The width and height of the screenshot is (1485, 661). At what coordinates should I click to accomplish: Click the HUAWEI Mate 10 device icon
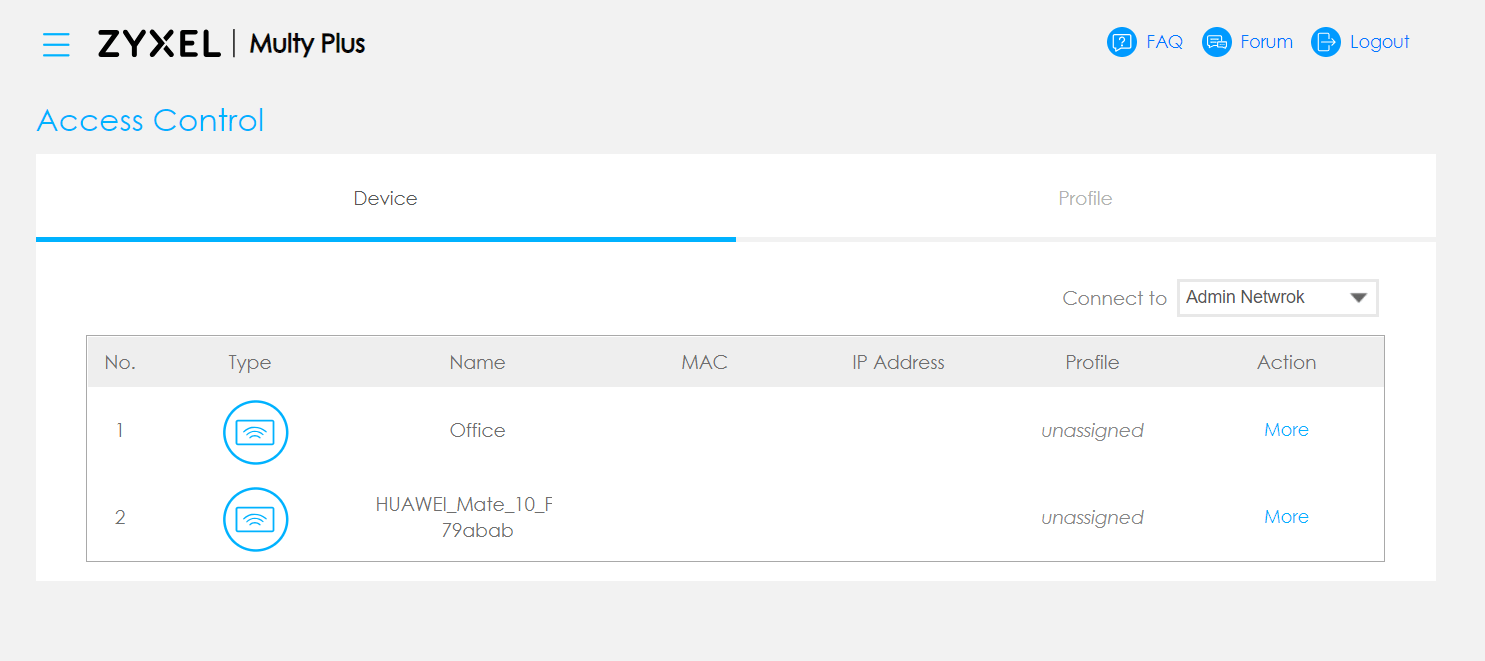coord(255,519)
